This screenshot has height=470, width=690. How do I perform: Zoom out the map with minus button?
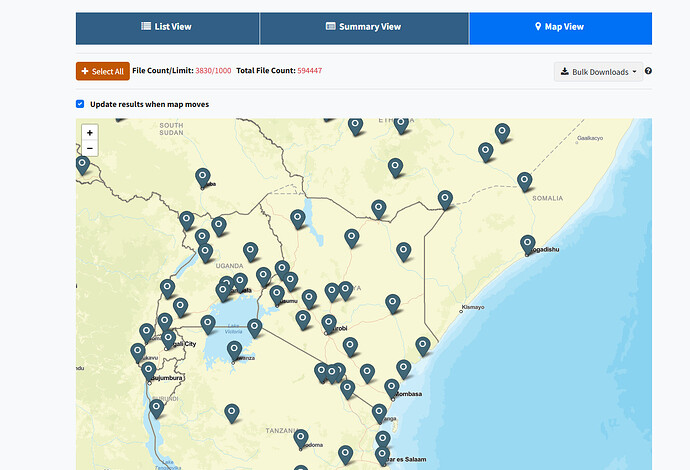tap(90, 149)
